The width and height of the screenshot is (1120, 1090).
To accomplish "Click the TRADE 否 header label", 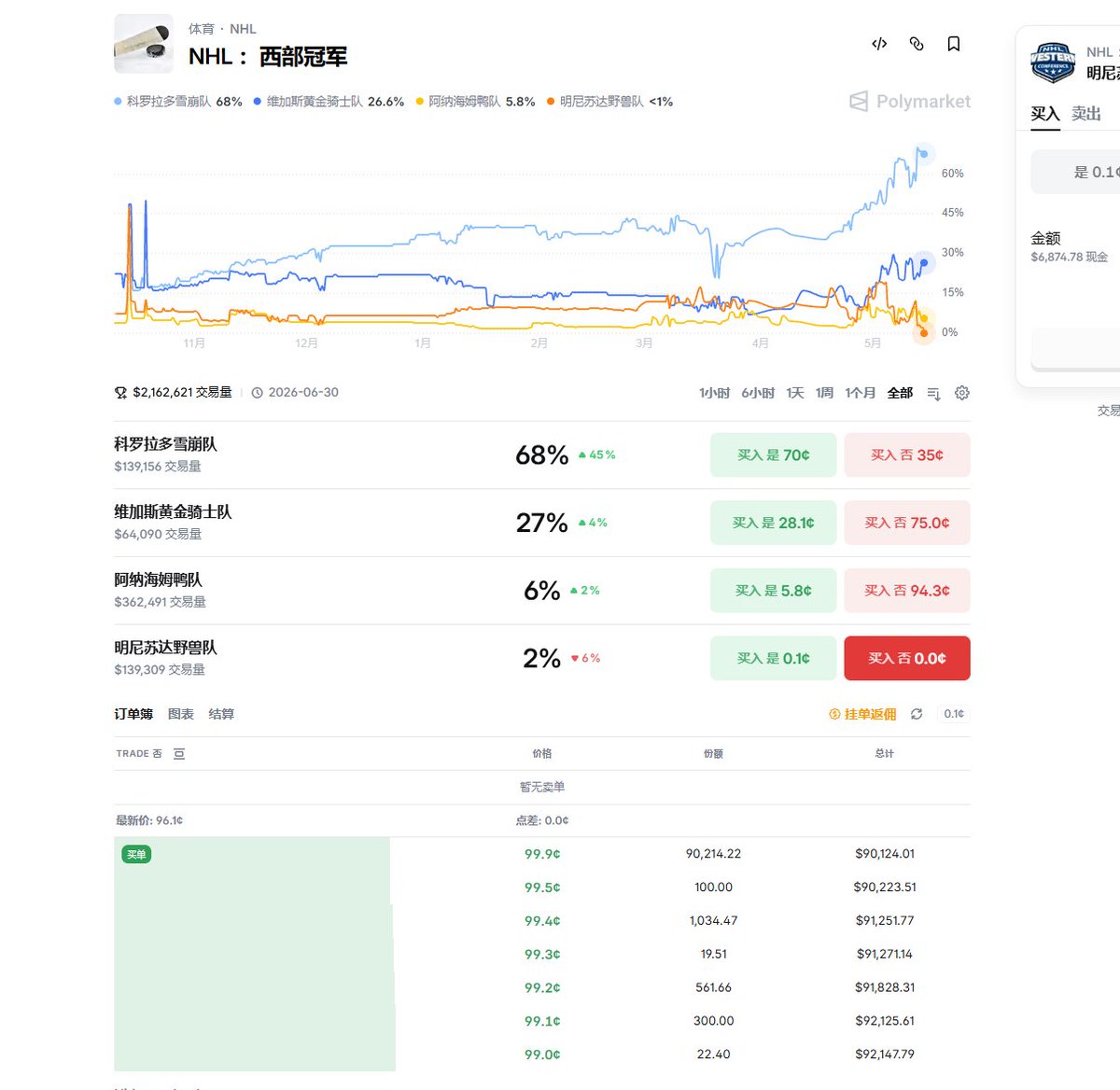I will tap(139, 754).
